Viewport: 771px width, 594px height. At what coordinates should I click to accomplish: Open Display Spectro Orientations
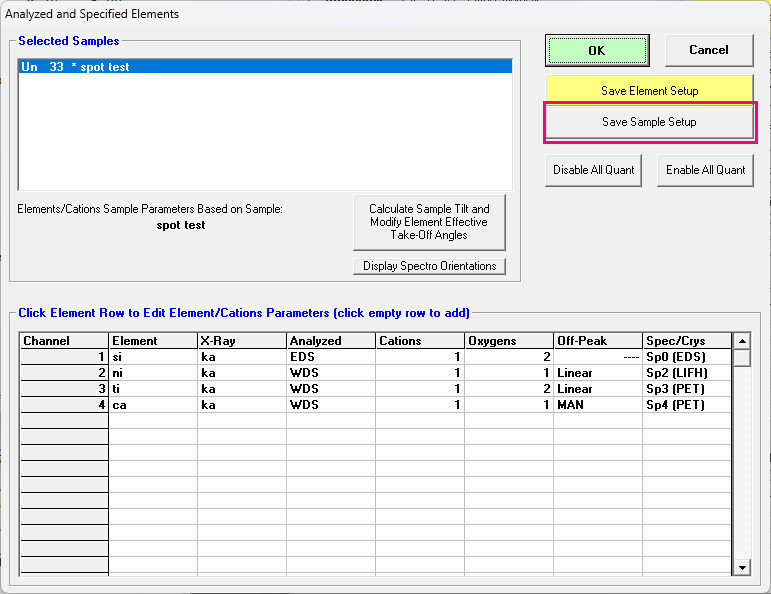coord(429,266)
